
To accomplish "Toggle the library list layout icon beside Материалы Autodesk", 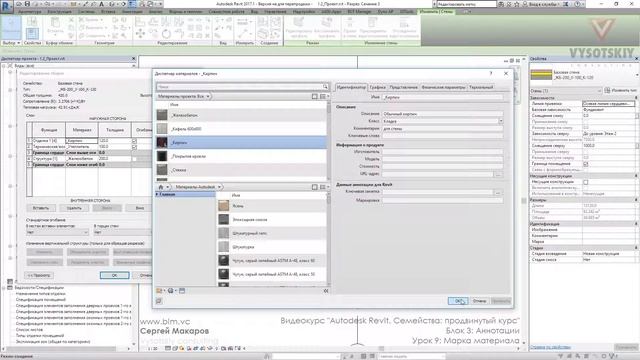I will 315,187.
